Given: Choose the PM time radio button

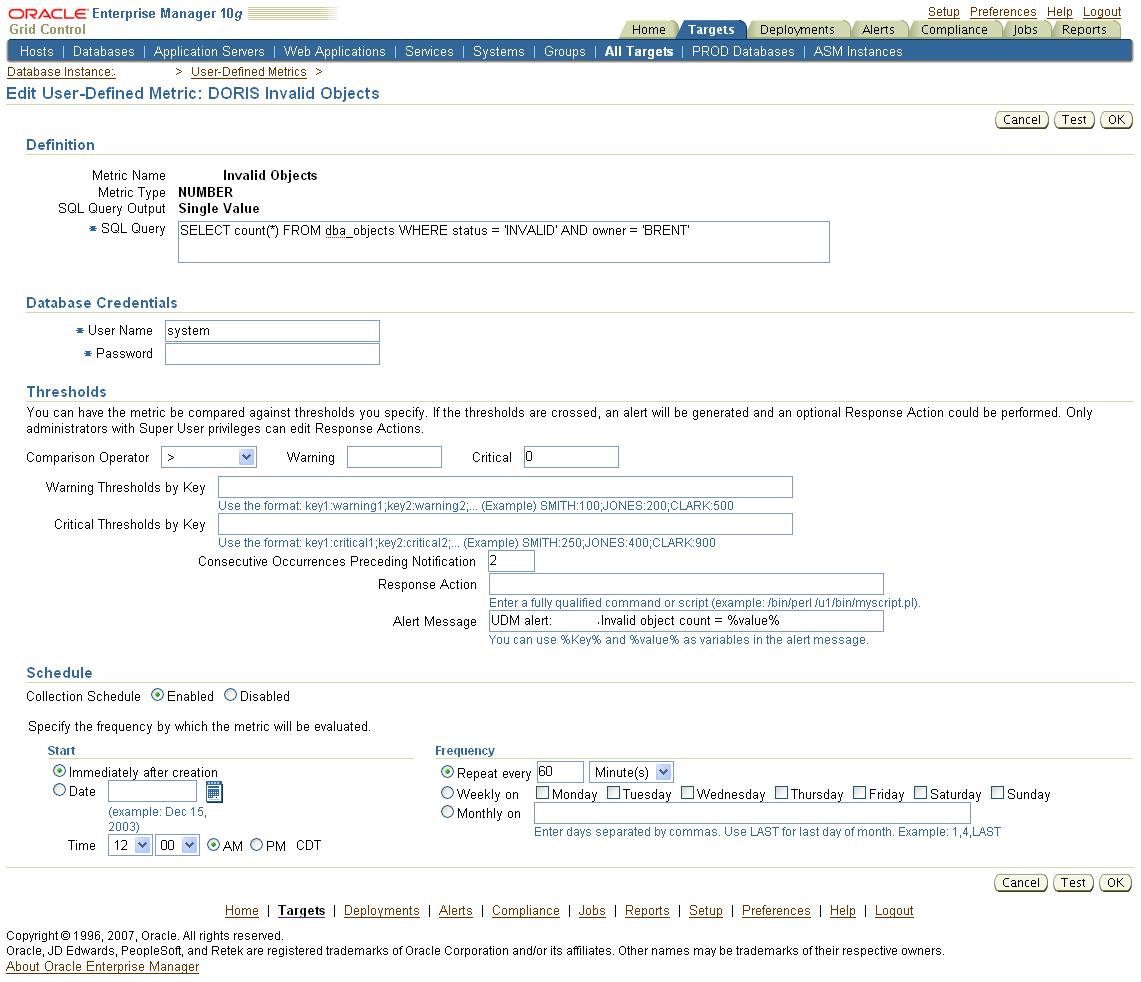Looking at the screenshot, I should 256,844.
